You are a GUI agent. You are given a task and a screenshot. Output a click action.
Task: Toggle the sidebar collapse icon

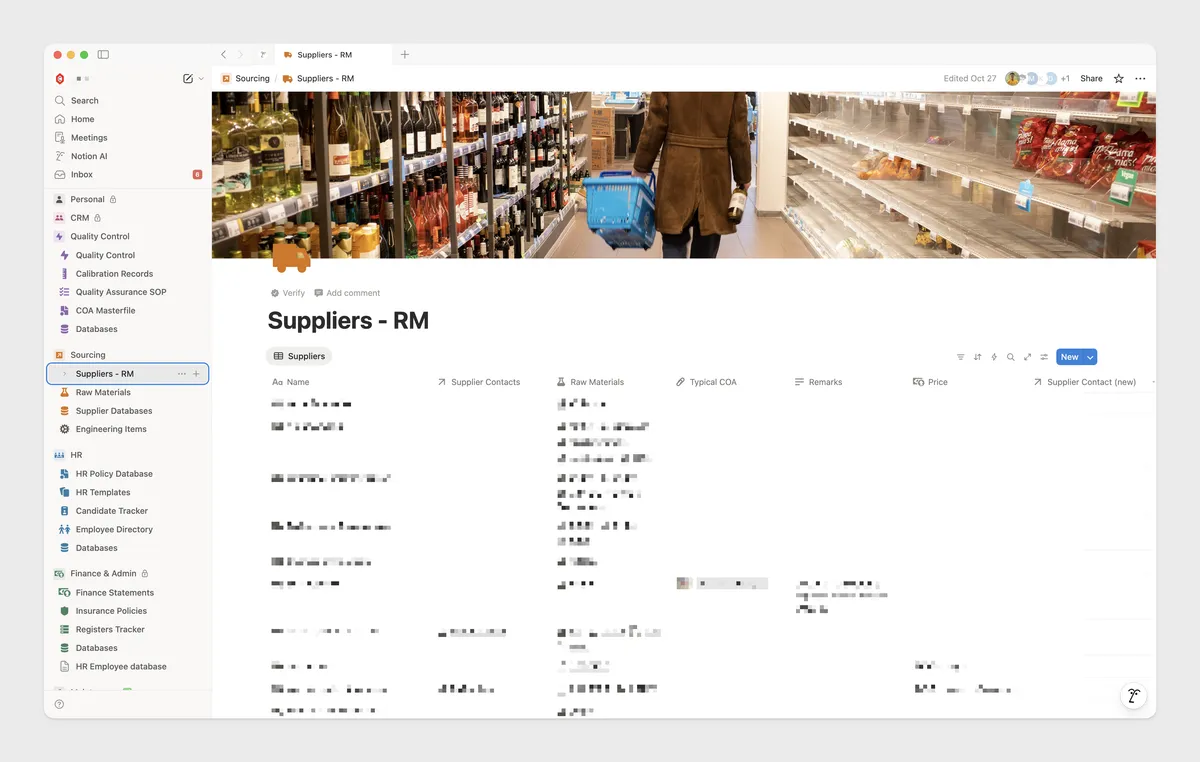coord(103,54)
